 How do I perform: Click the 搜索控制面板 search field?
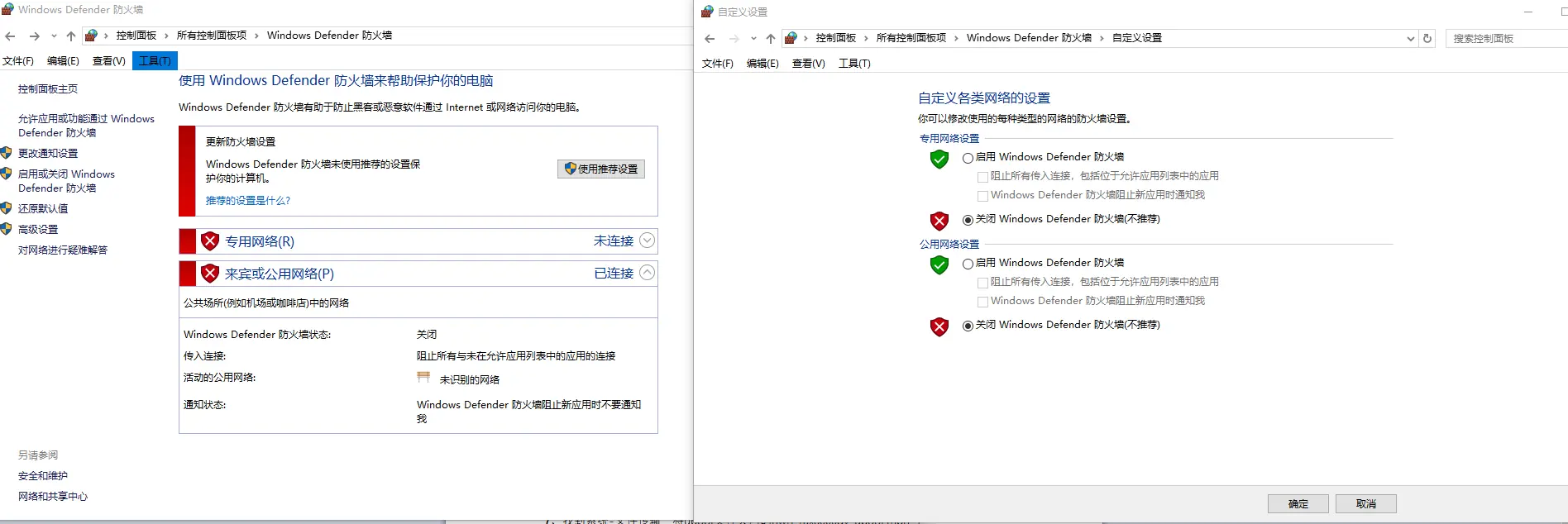(1506, 38)
